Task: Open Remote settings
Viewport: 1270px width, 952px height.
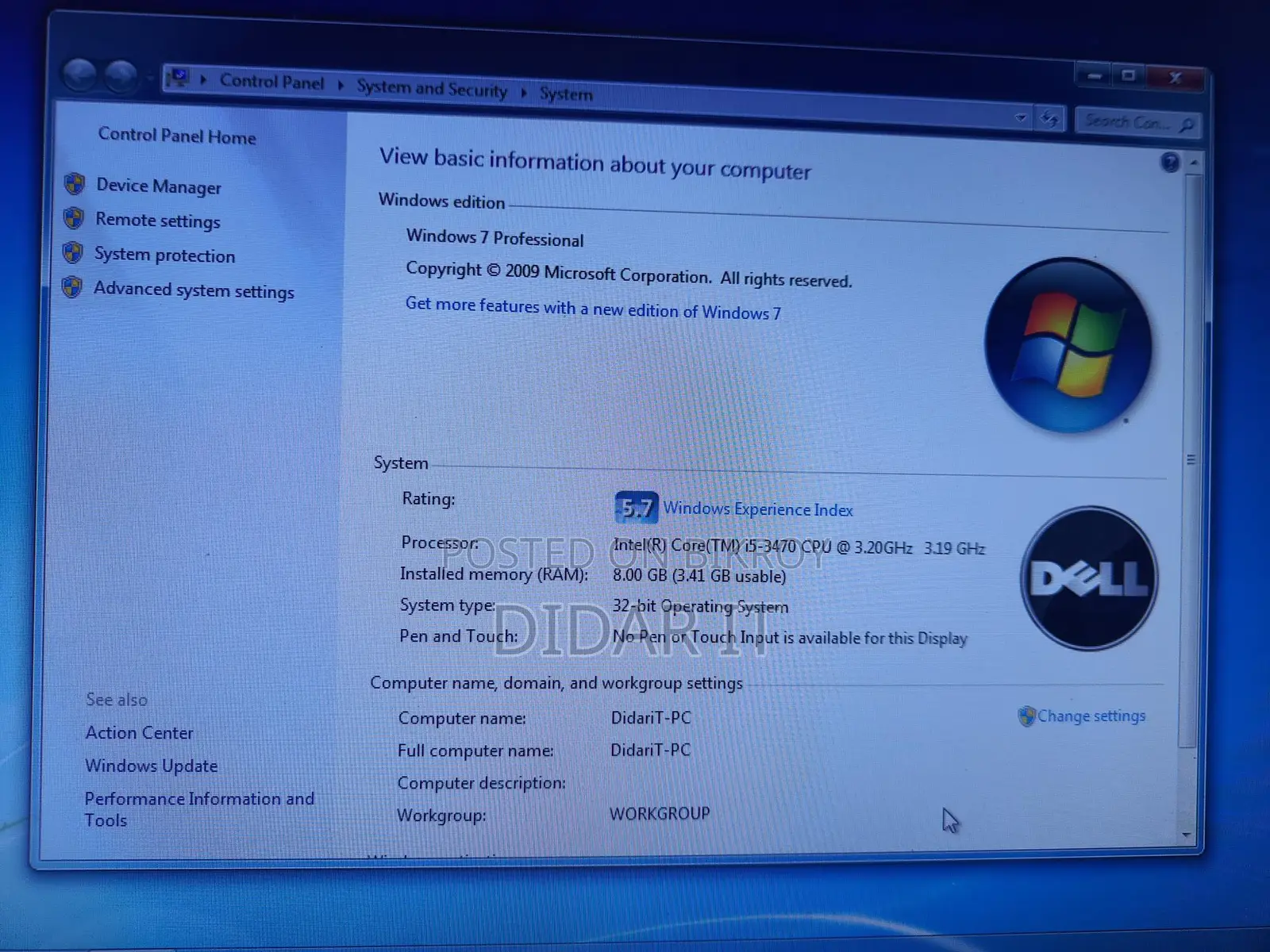Action: coord(158,221)
